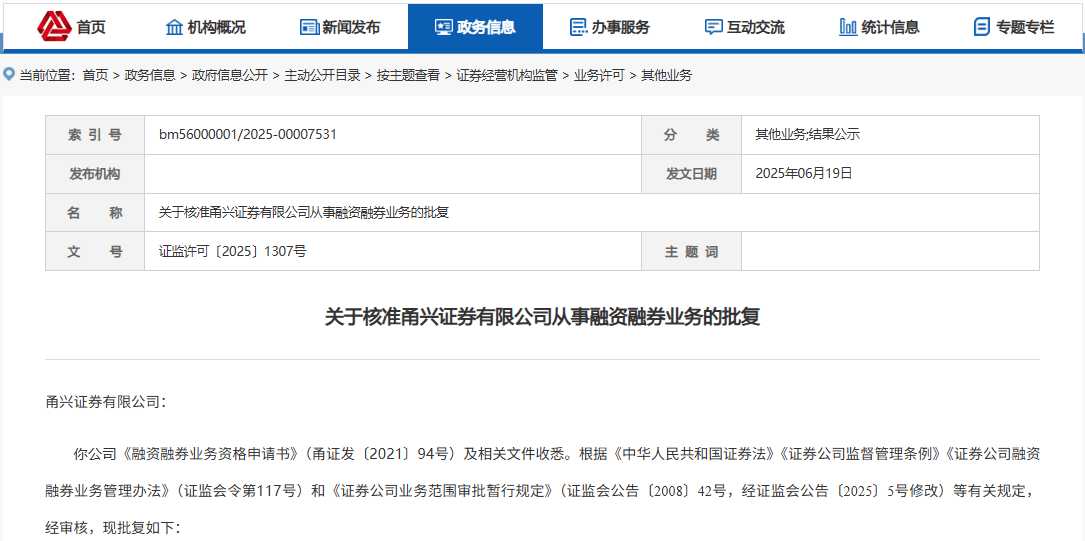
Task: Click the 业务许可 breadcrumb link
Action: [599, 76]
